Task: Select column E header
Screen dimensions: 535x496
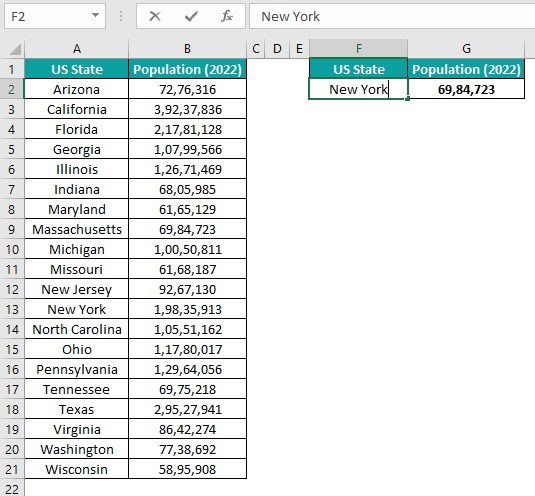Action: coord(299,49)
